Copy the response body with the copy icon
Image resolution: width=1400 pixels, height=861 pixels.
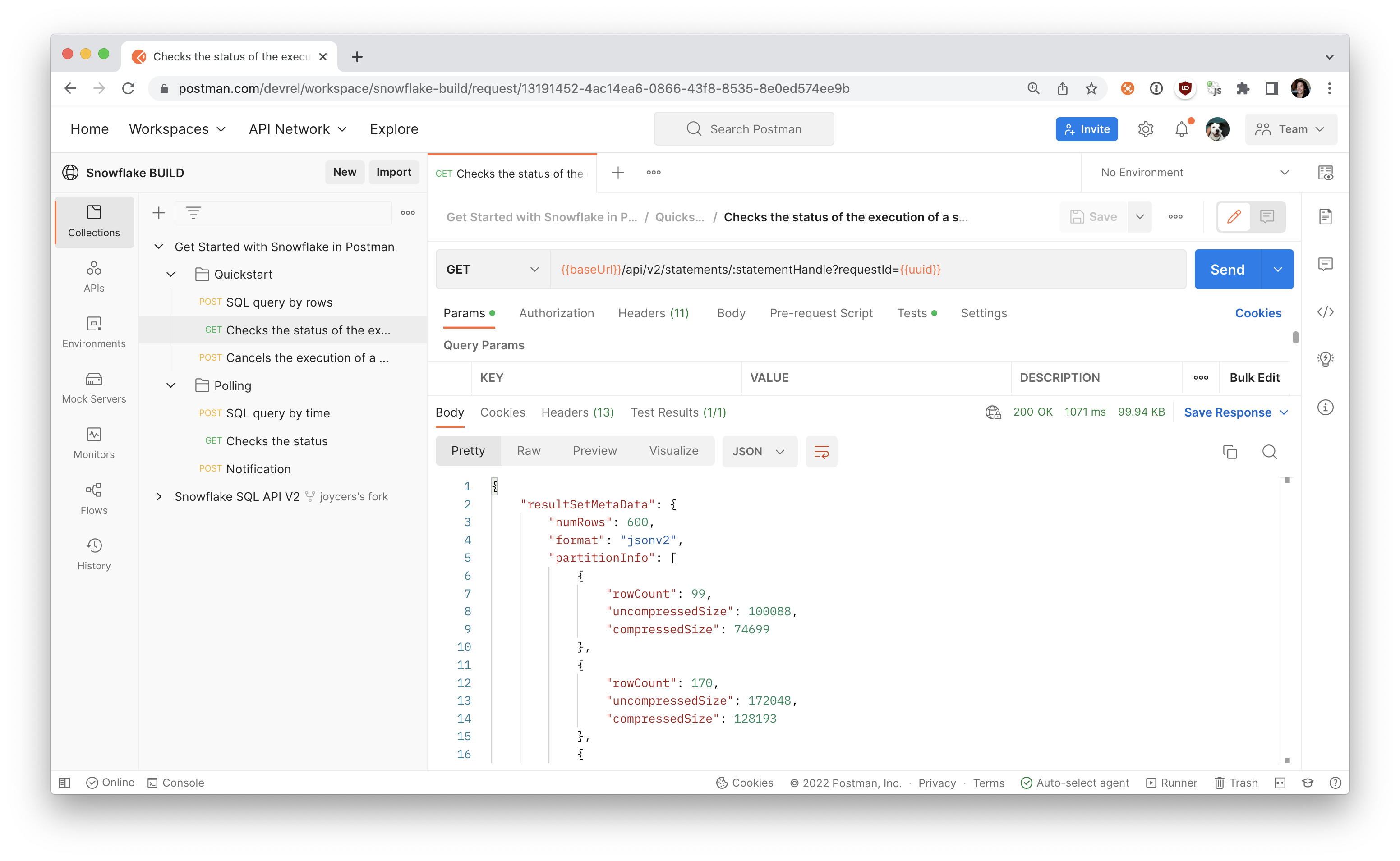point(1230,452)
